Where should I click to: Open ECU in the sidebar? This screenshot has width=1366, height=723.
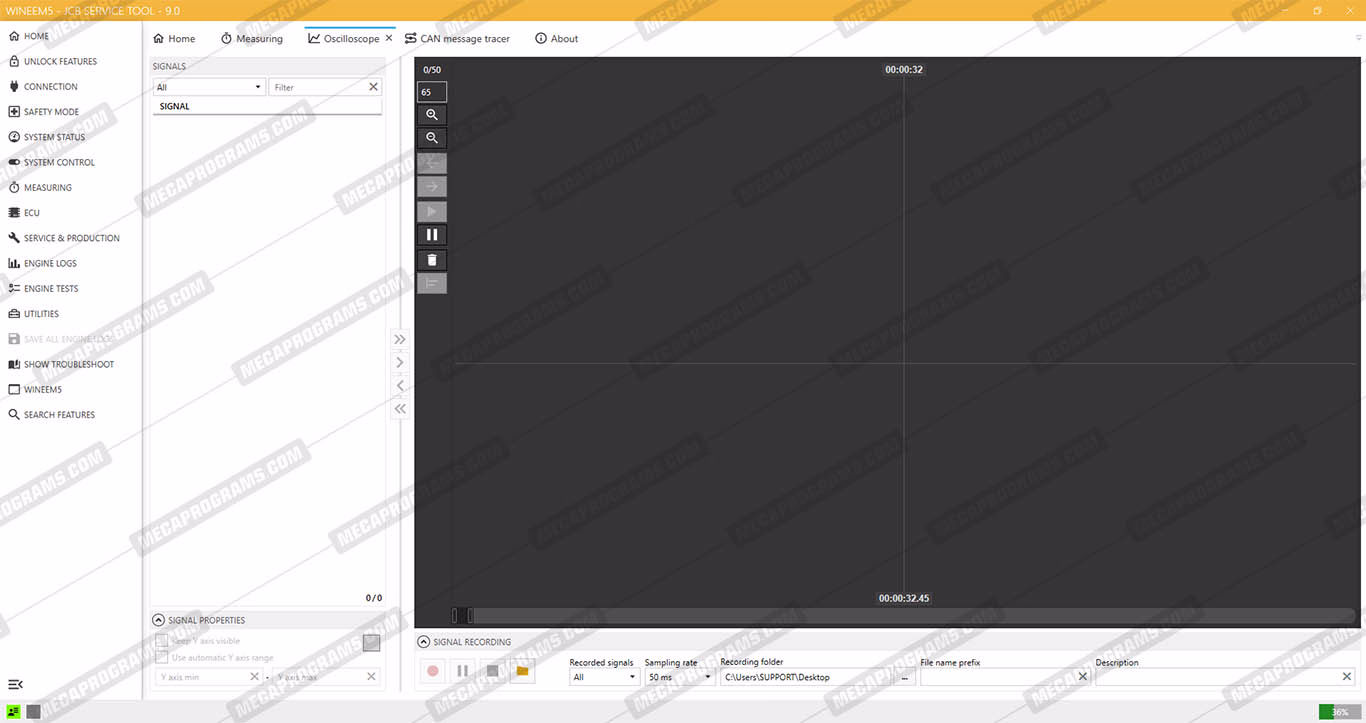(x=32, y=213)
